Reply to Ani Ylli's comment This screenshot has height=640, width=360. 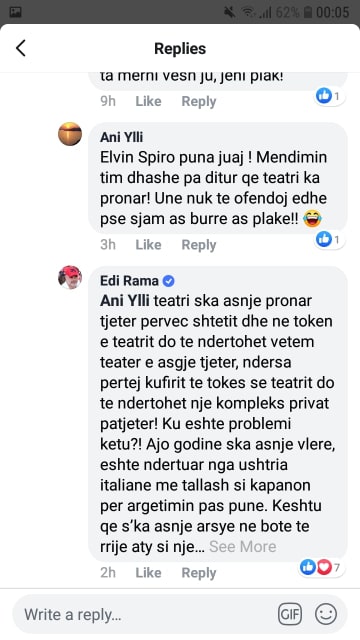tap(199, 244)
